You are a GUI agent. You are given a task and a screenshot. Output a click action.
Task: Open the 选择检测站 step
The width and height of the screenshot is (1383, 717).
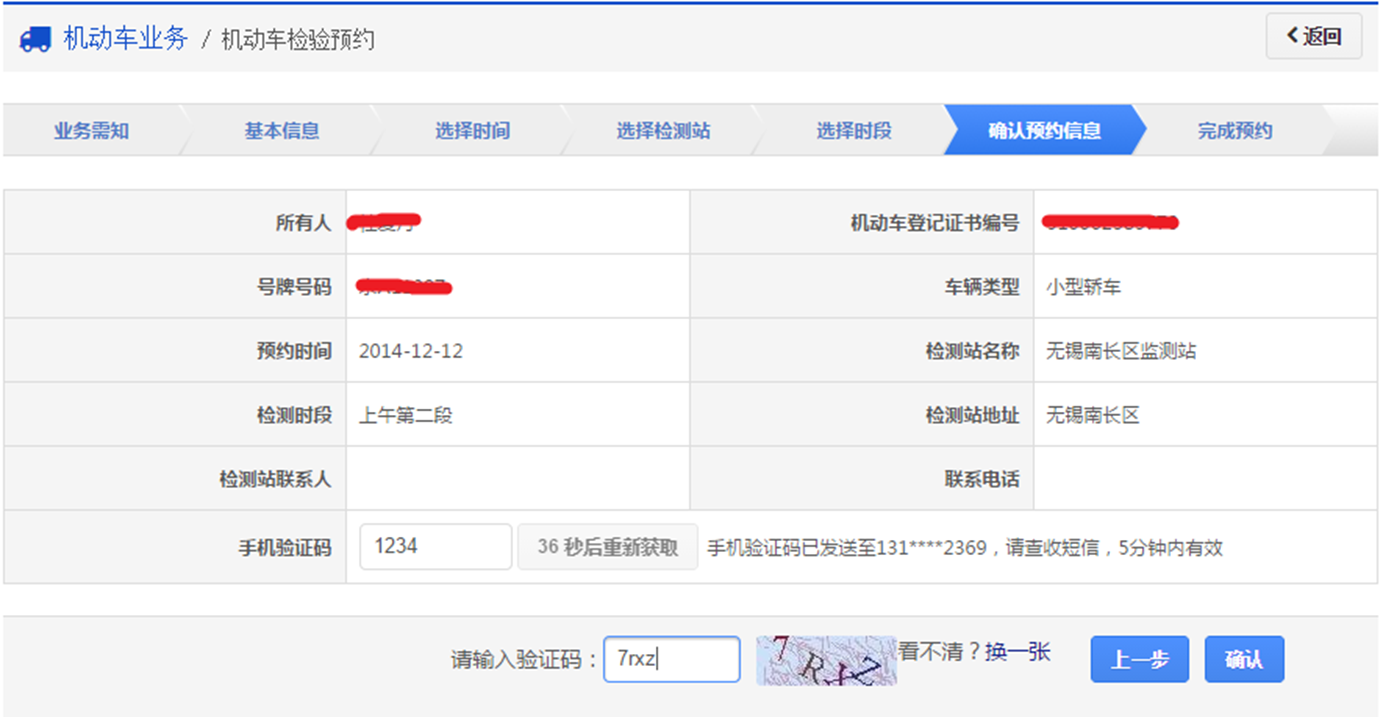click(663, 131)
